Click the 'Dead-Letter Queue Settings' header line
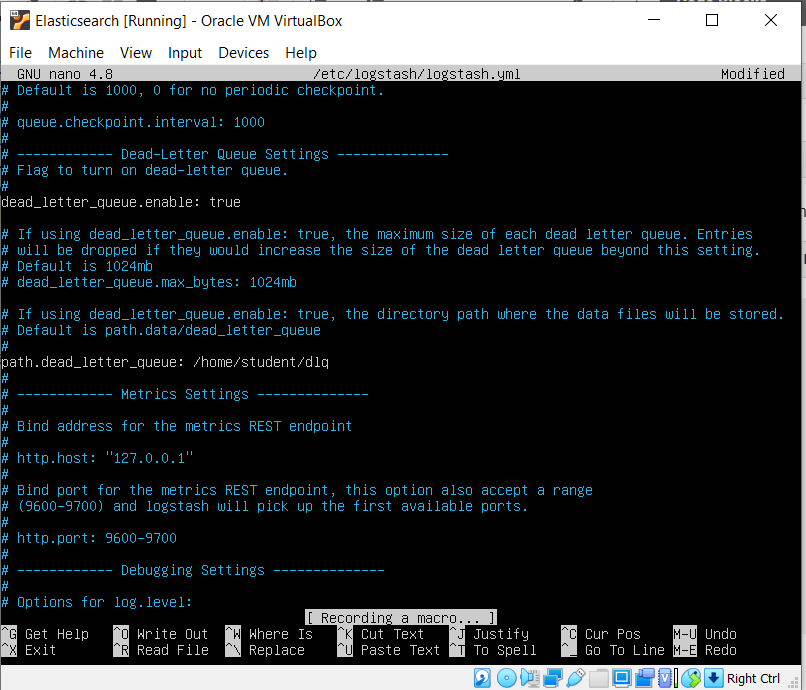This screenshot has height=690, width=806. 225,154
